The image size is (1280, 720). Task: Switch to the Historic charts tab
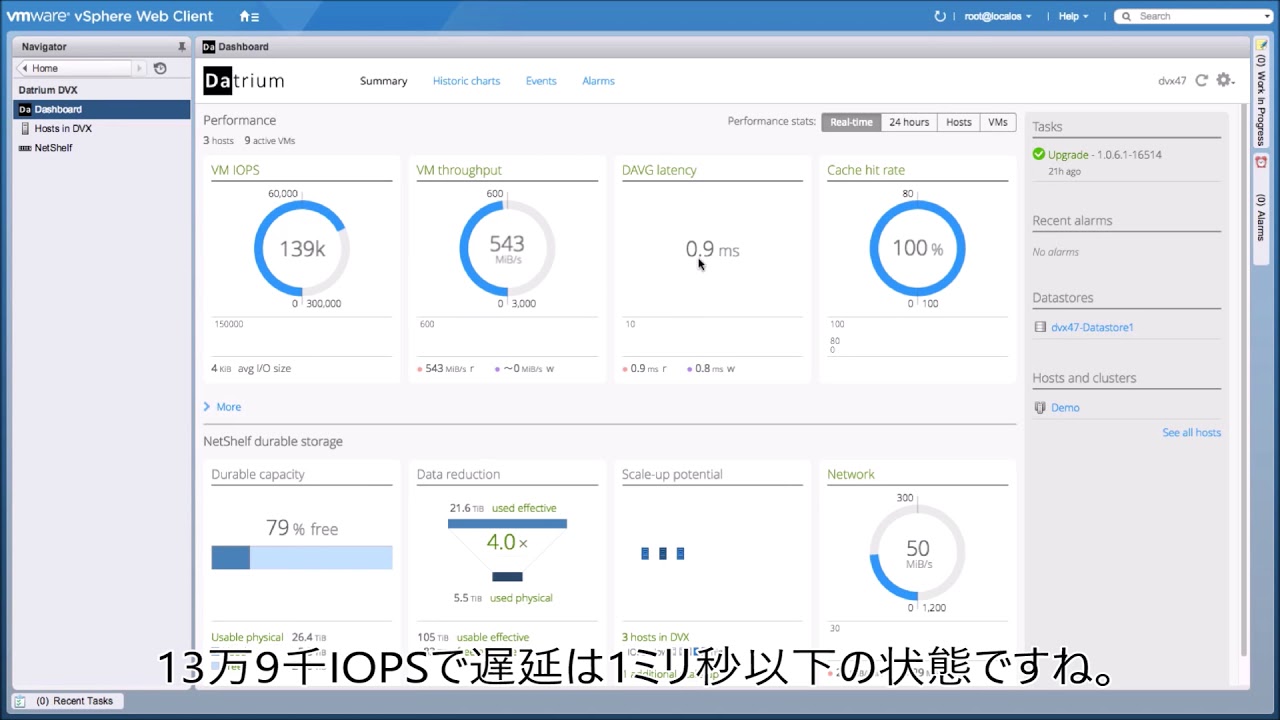466,81
